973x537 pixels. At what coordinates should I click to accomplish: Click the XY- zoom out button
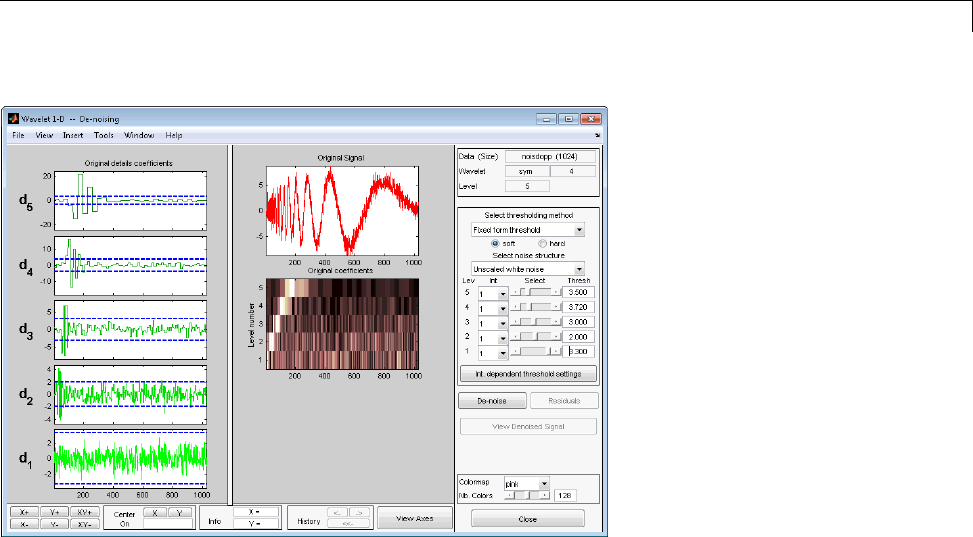(x=85, y=523)
